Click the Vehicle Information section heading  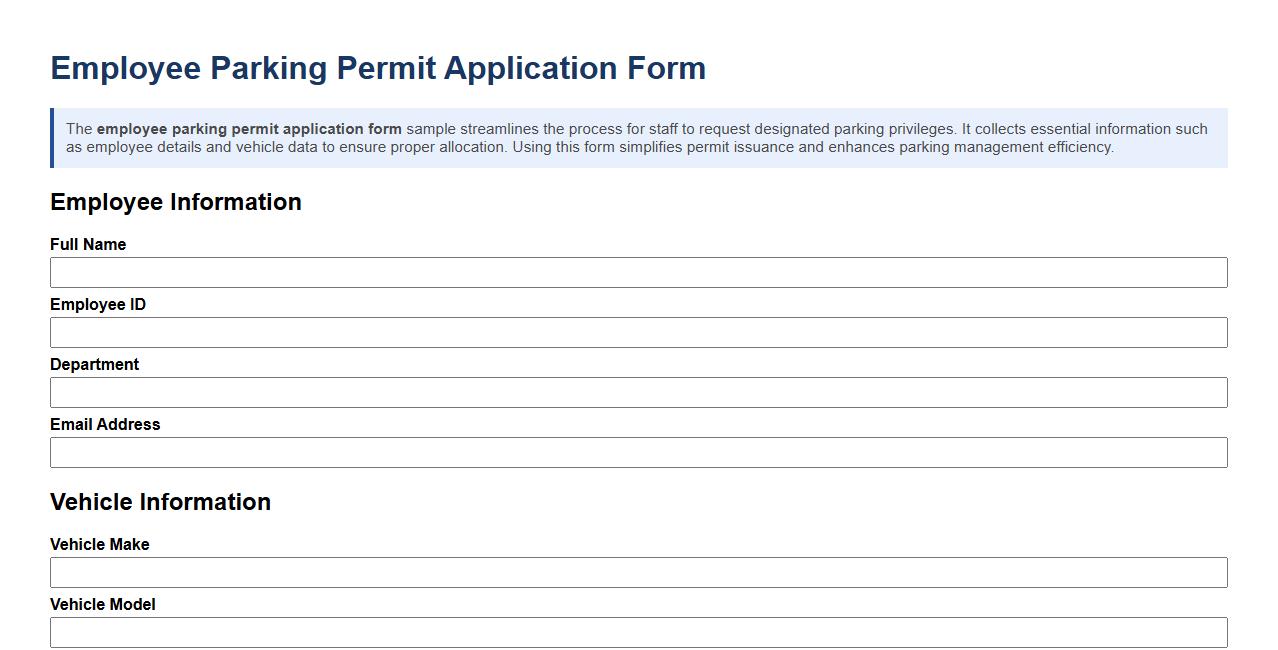(x=161, y=502)
